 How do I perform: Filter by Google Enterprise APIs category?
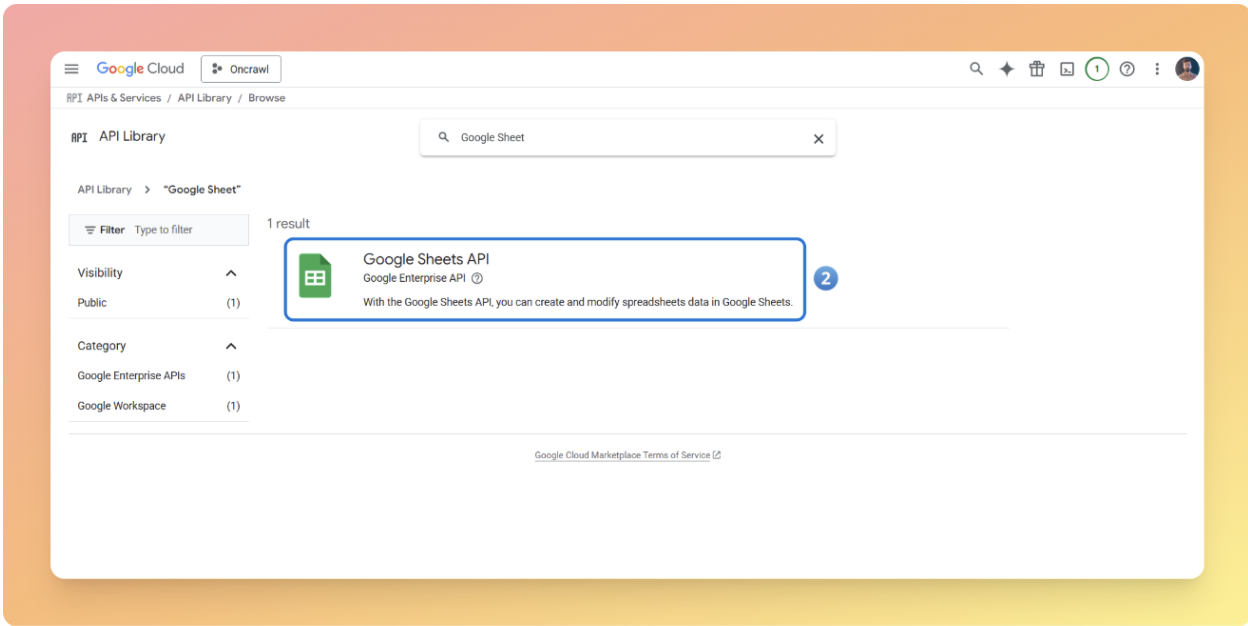click(131, 375)
